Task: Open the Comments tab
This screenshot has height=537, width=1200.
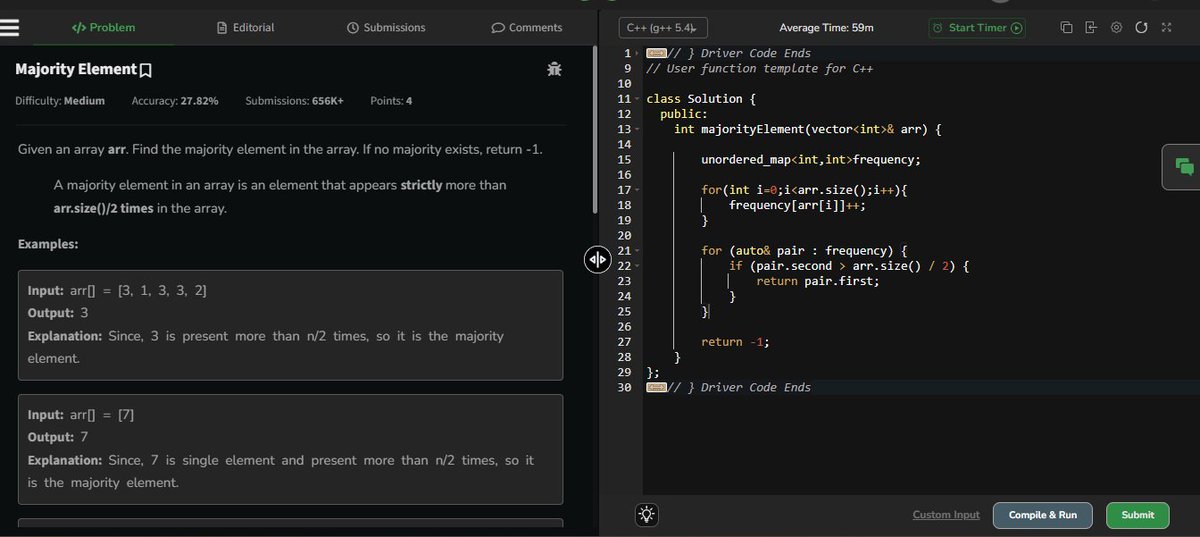Action: [527, 27]
